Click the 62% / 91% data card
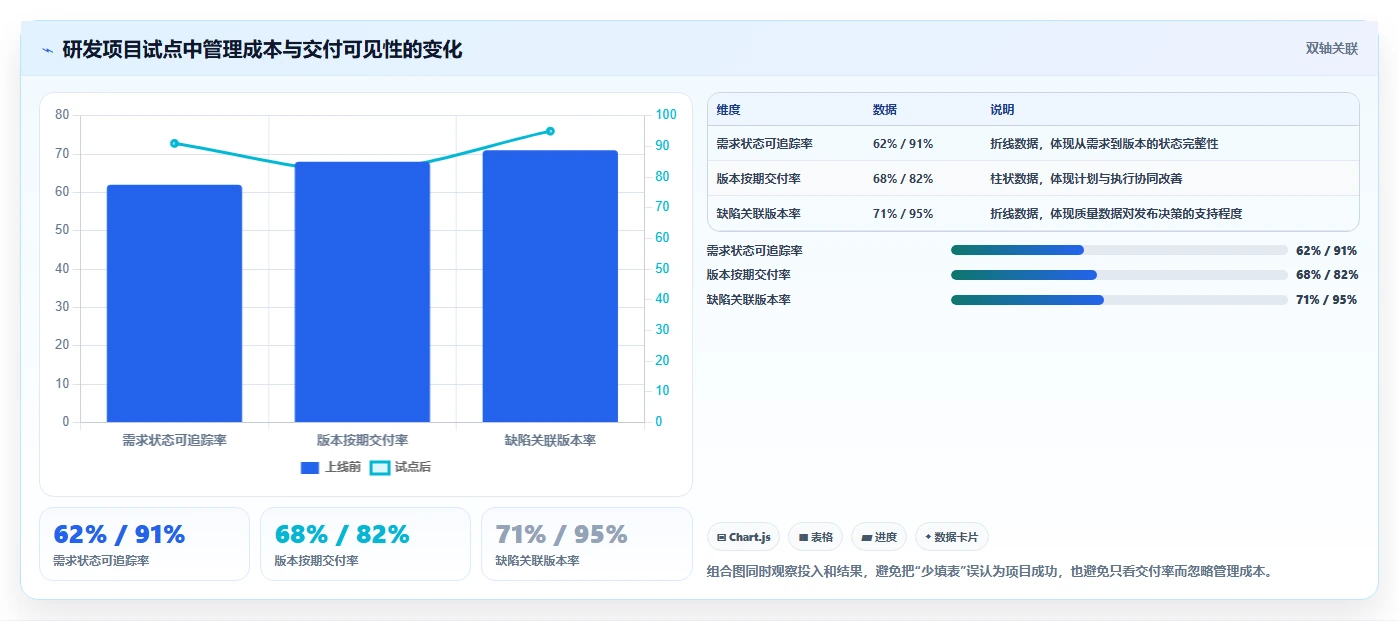1399x621 pixels. click(x=144, y=544)
